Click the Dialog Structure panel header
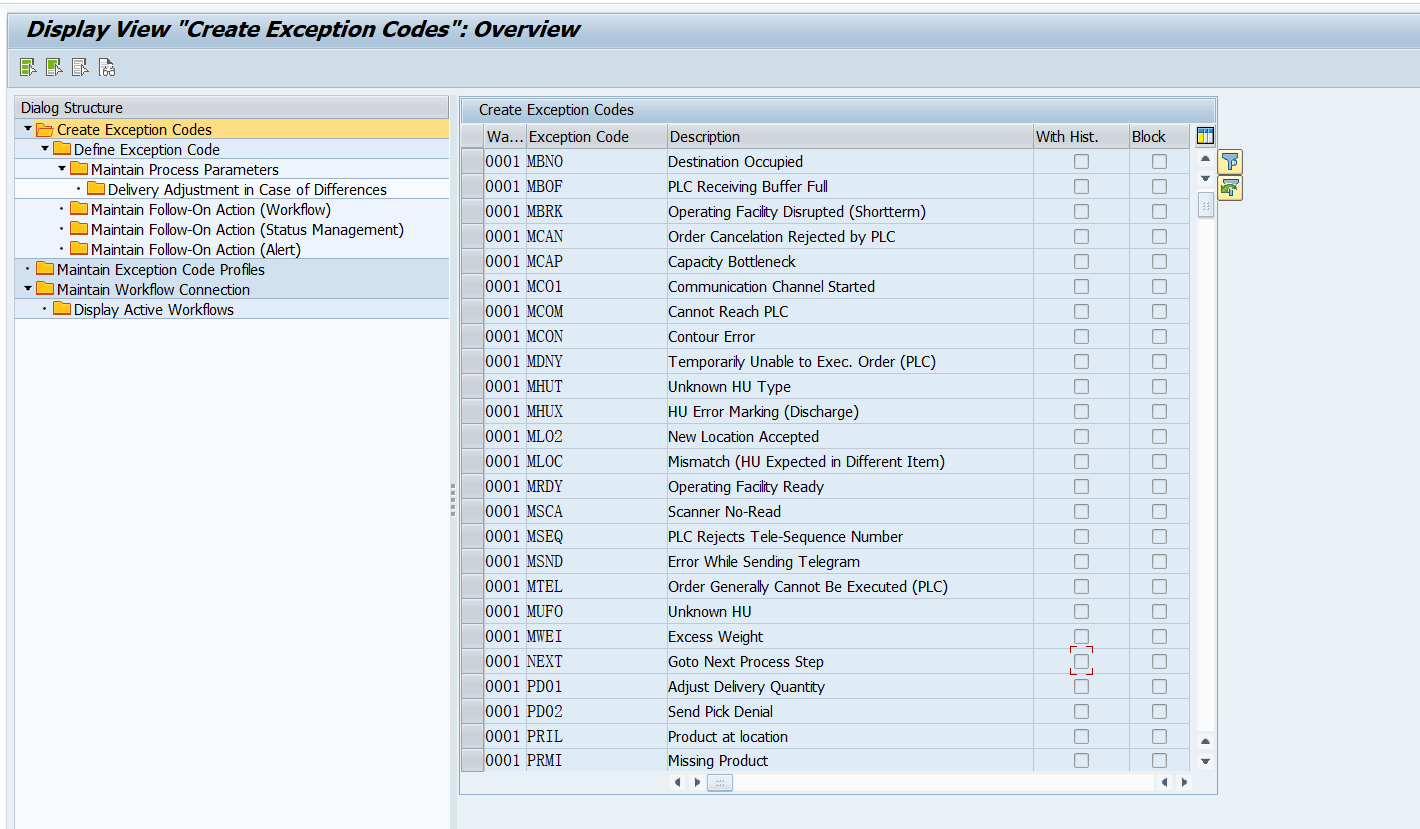Image resolution: width=1420 pixels, height=829 pixels. tap(232, 108)
